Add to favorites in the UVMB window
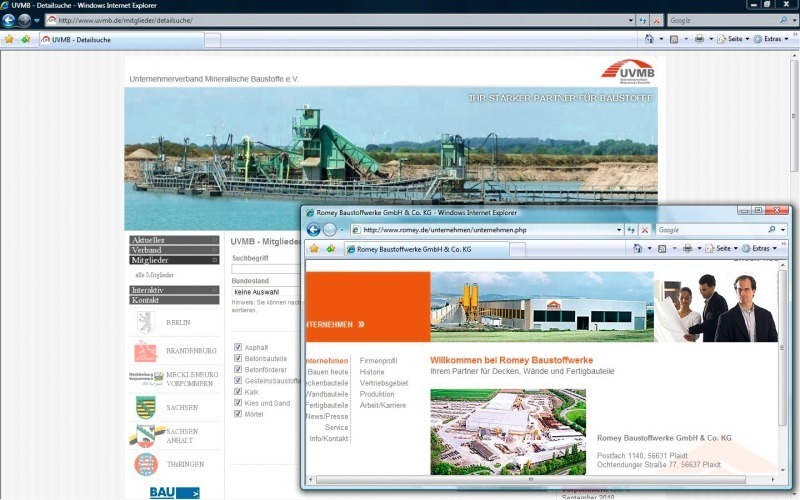Viewport: 800px width, 500px height. pos(26,39)
